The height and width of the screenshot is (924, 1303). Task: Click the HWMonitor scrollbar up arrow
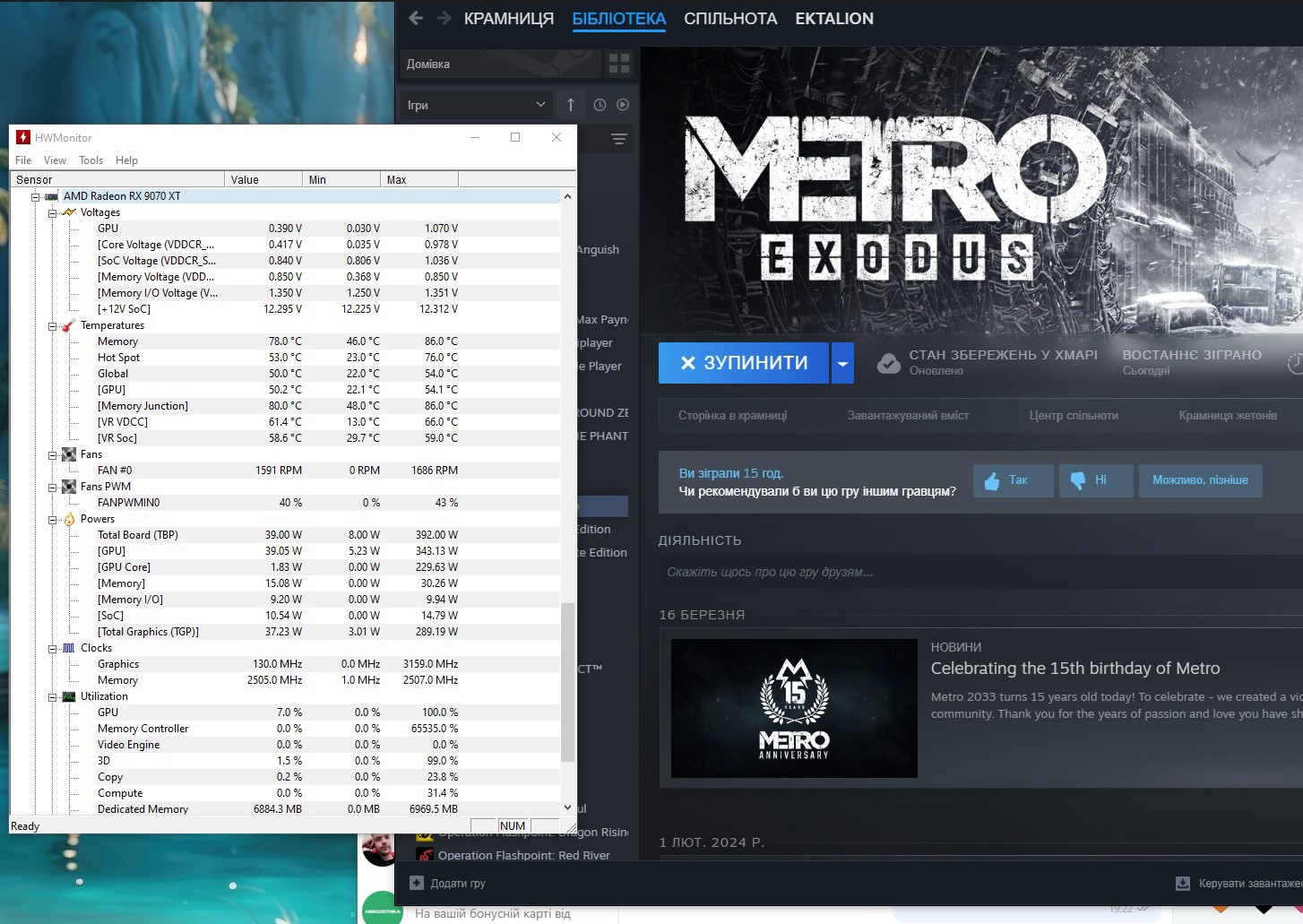[567, 196]
